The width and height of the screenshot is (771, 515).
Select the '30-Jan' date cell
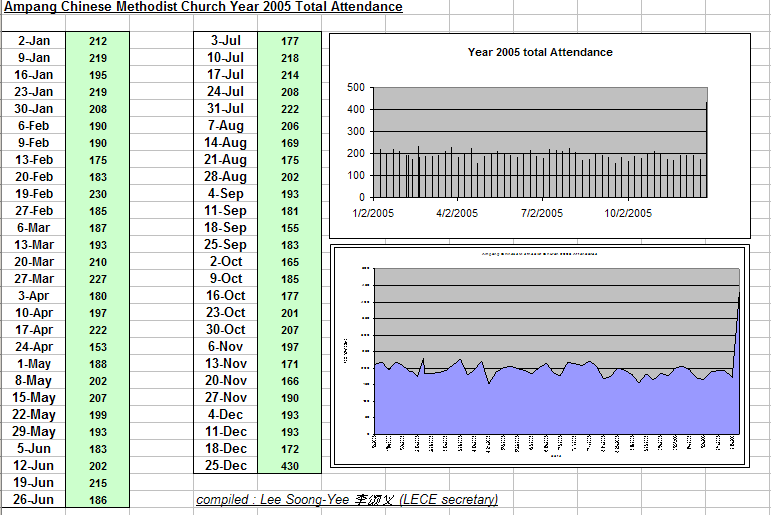(x=34, y=109)
